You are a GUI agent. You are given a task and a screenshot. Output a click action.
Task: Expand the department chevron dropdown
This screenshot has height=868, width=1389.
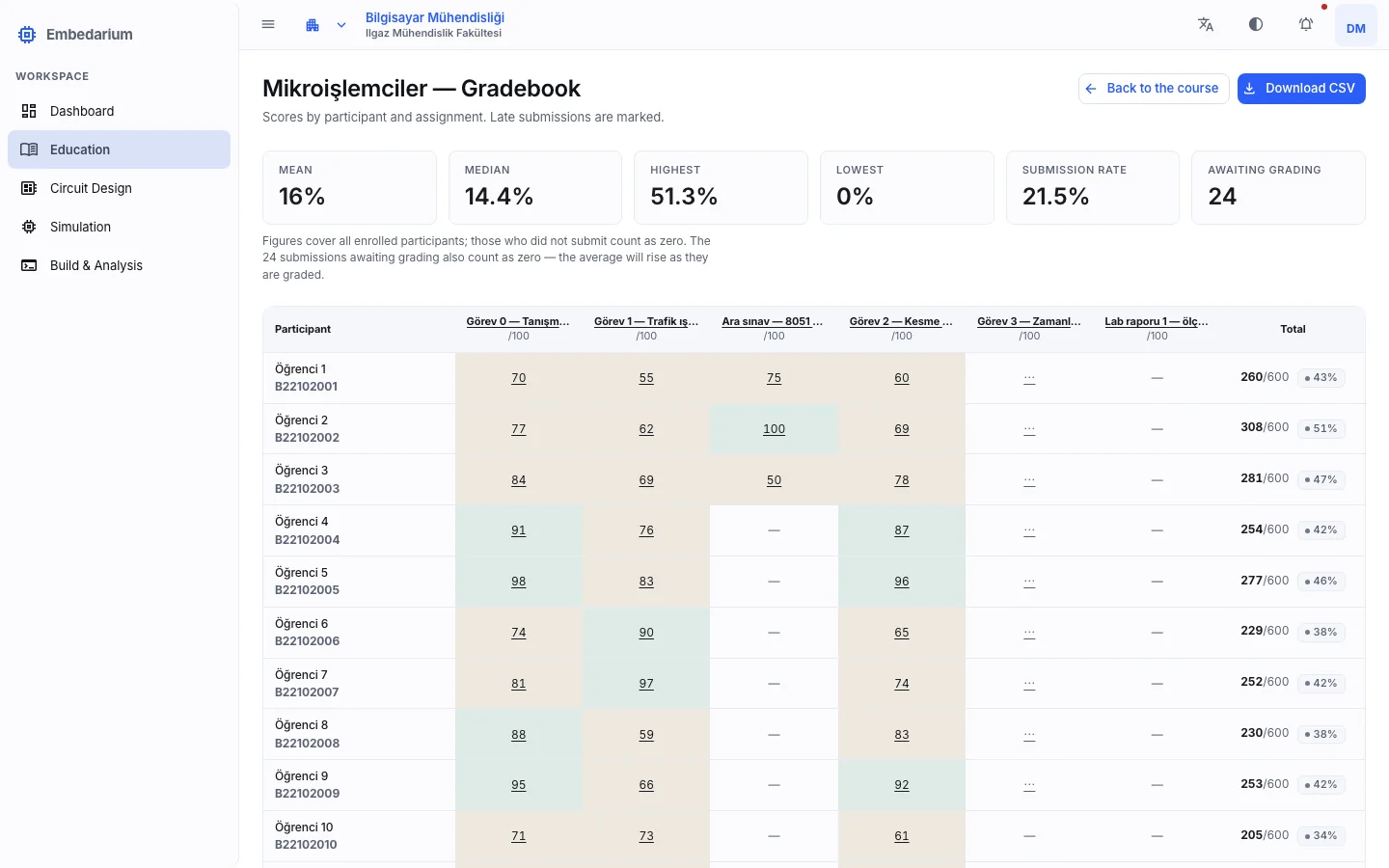tap(341, 25)
